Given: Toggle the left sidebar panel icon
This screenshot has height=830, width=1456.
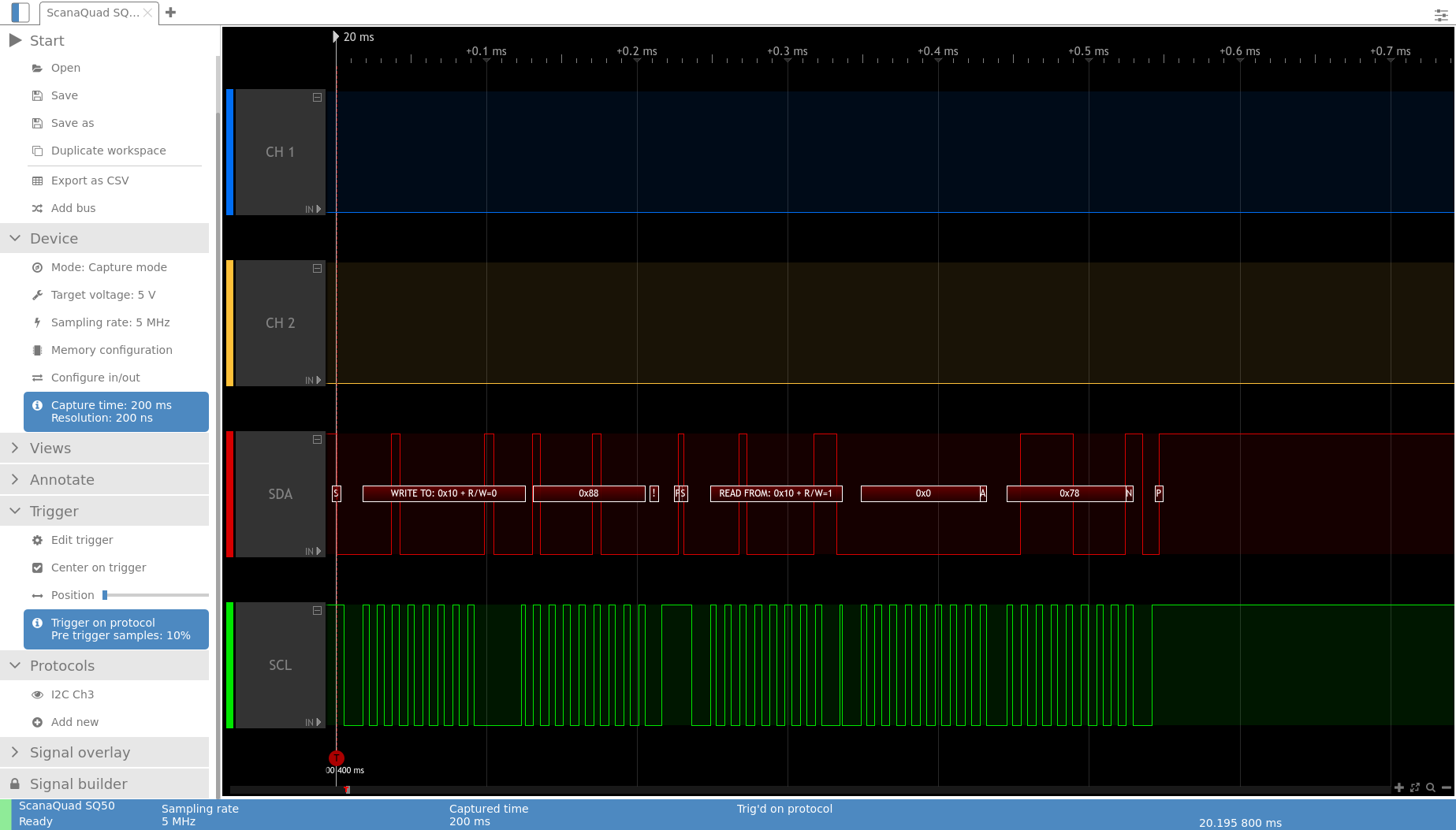Looking at the screenshot, I should click(x=20, y=13).
